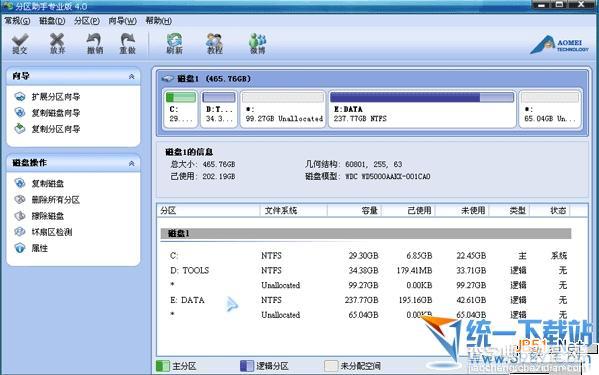
Task: Click the 未使用 column header
Action: [x=462, y=210]
